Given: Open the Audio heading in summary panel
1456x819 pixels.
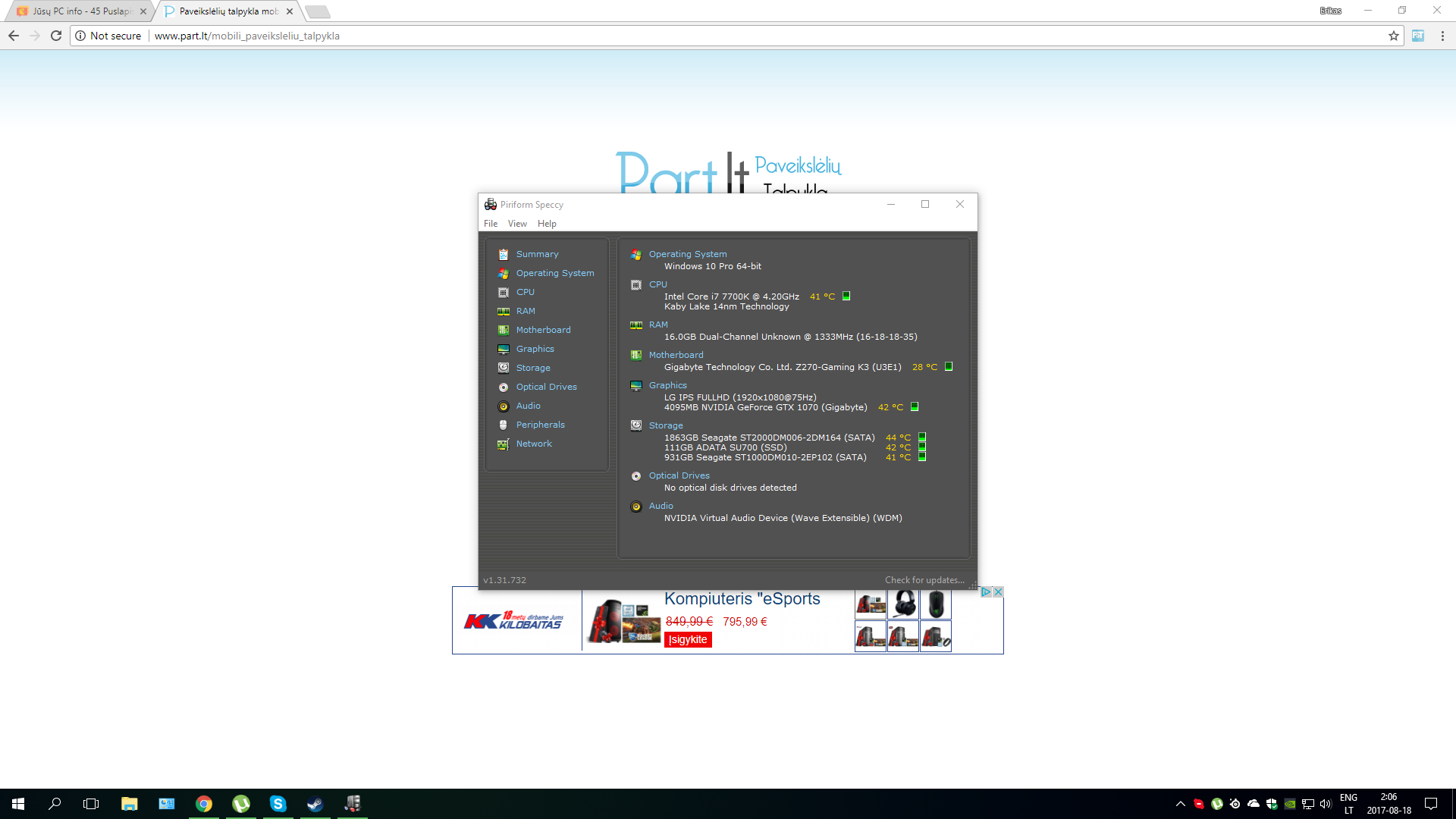Looking at the screenshot, I should pos(661,506).
